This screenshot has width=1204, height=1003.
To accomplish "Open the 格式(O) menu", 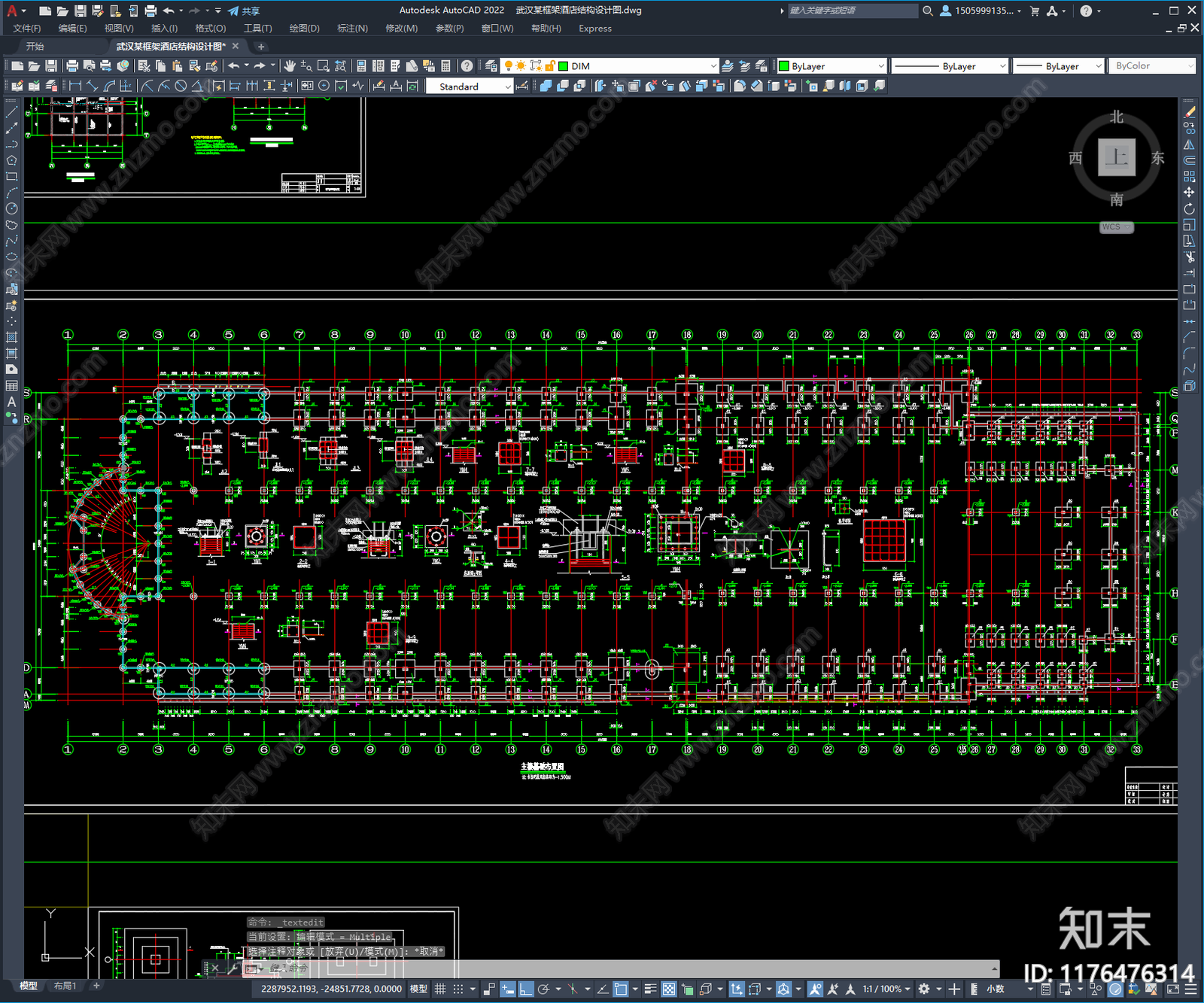I will tap(211, 29).
